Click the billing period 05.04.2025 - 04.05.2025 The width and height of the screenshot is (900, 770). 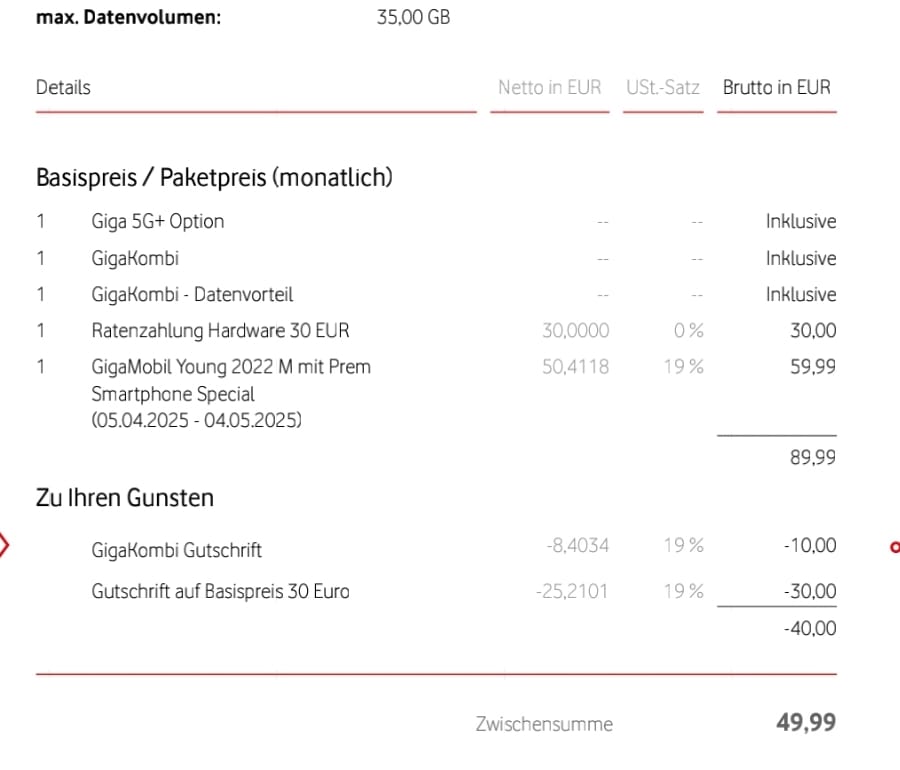[x=197, y=420]
